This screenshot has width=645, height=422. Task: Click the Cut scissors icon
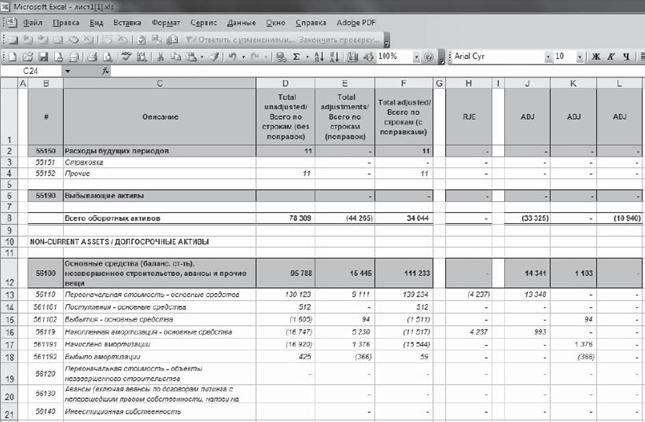click(x=161, y=57)
